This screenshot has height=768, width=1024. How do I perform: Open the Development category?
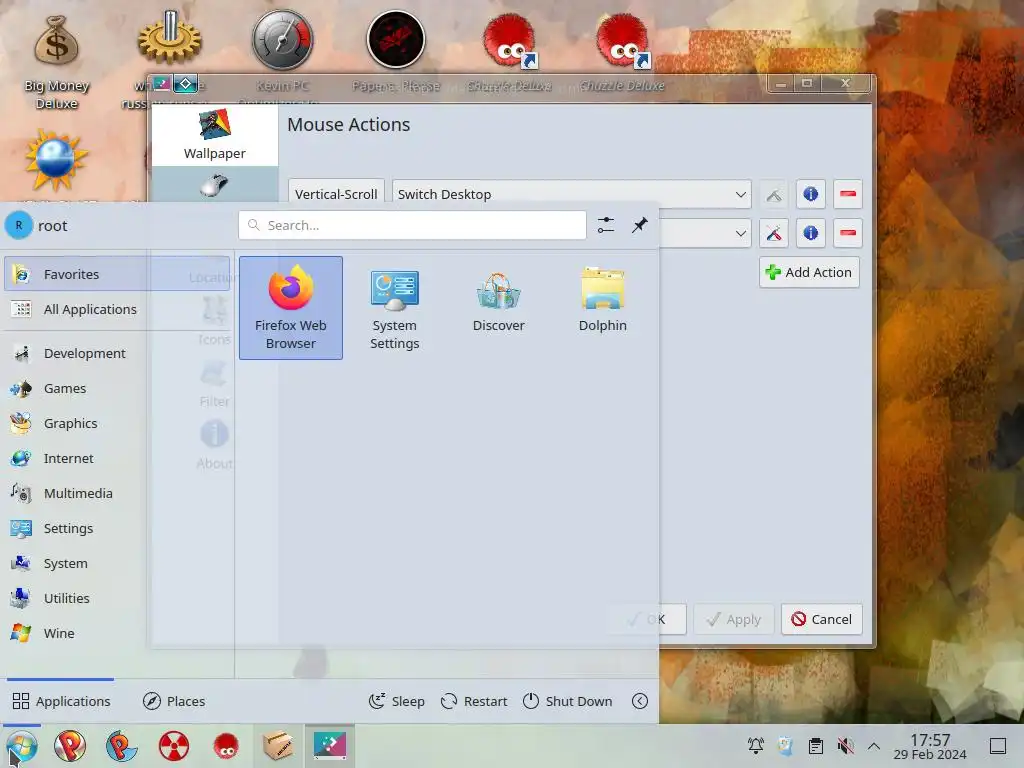117,353
